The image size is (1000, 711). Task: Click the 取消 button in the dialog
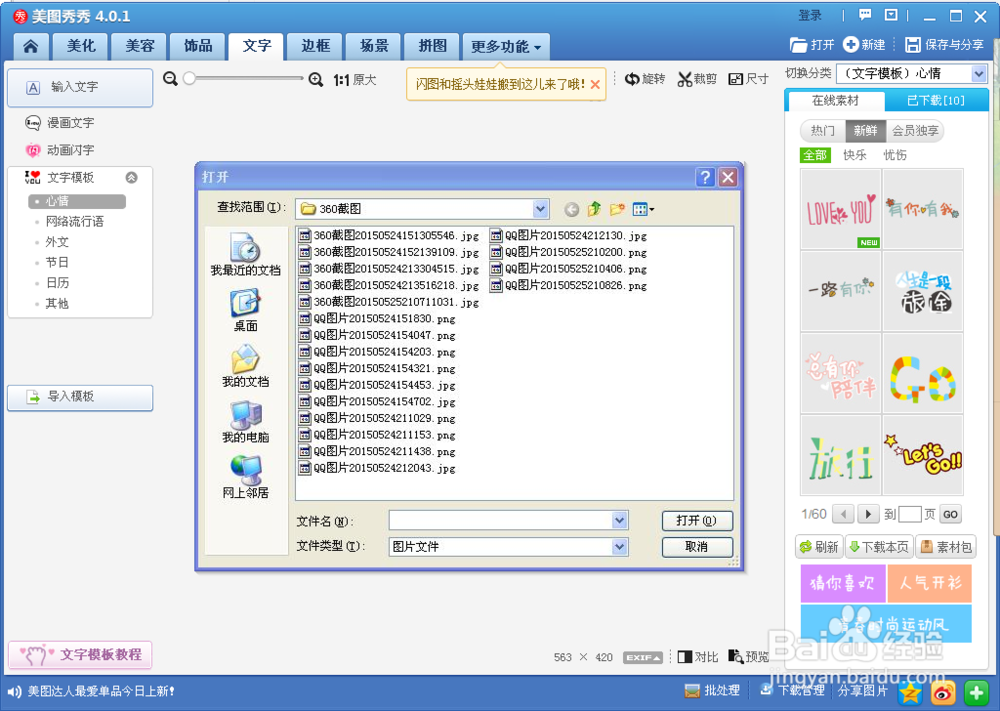click(697, 547)
